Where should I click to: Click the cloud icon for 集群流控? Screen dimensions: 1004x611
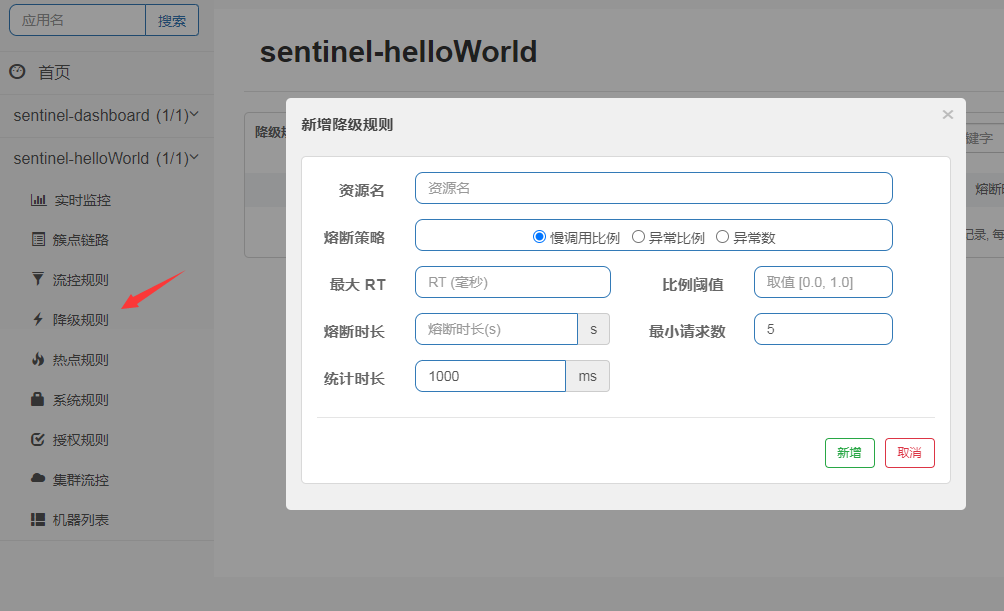pyautogui.click(x=38, y=478)
